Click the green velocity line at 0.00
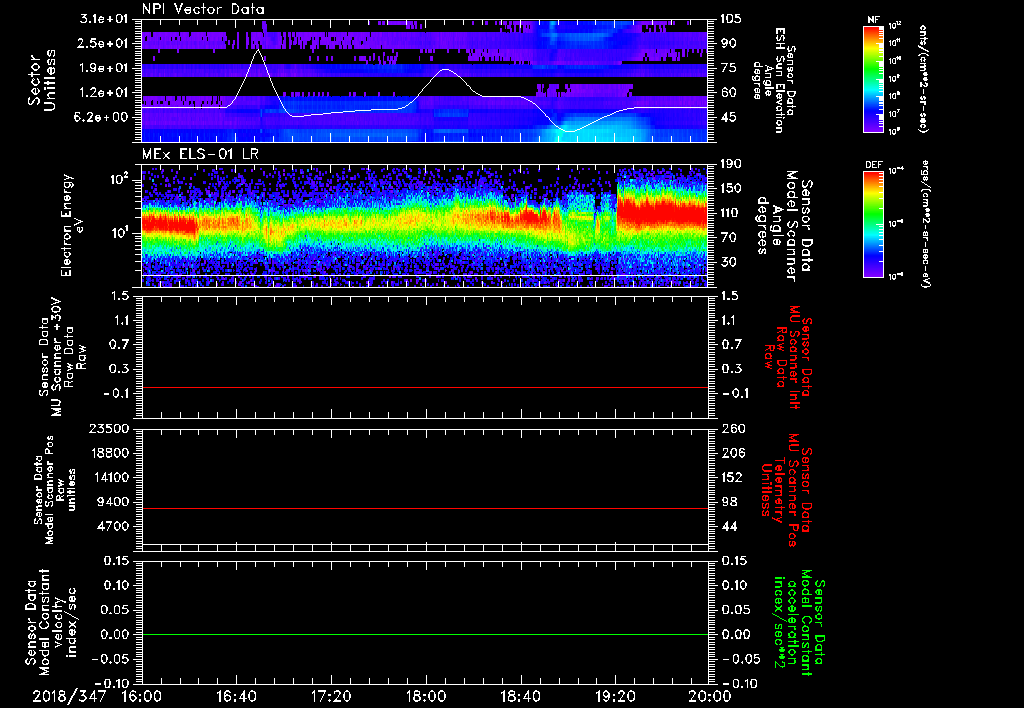 (425, 634)
